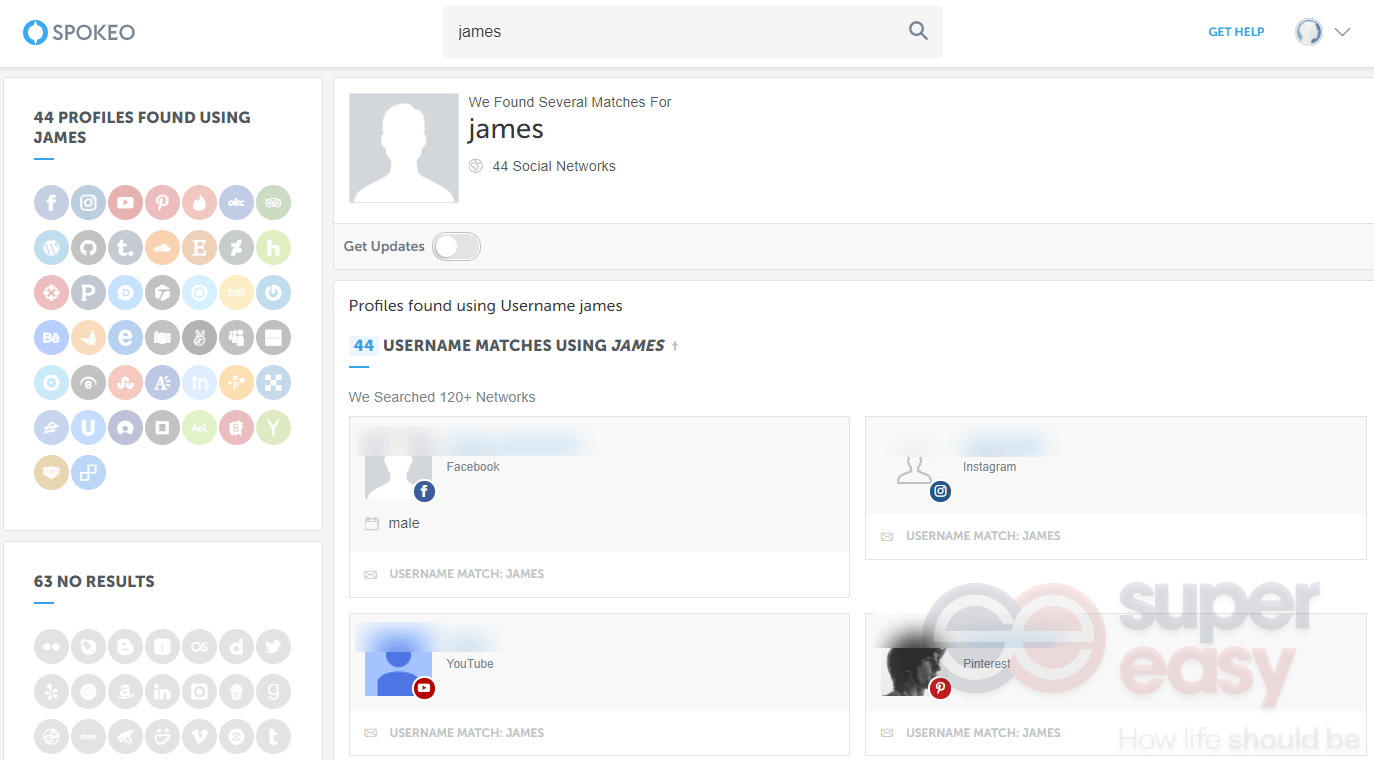The width and height of the screenshot is (1374, 760).
Task: Open the headset support avatar icon
Action: [1309, 32]
